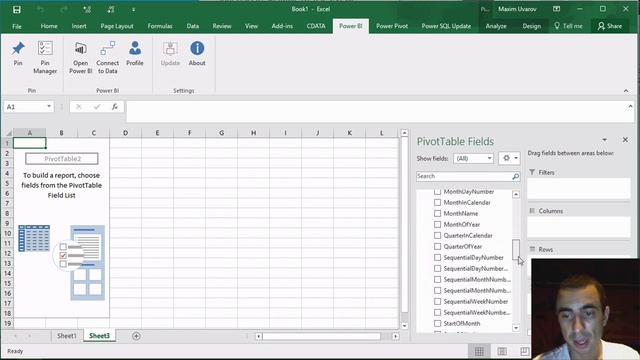Click the Undo icon in title bar

tap(40, 9)
